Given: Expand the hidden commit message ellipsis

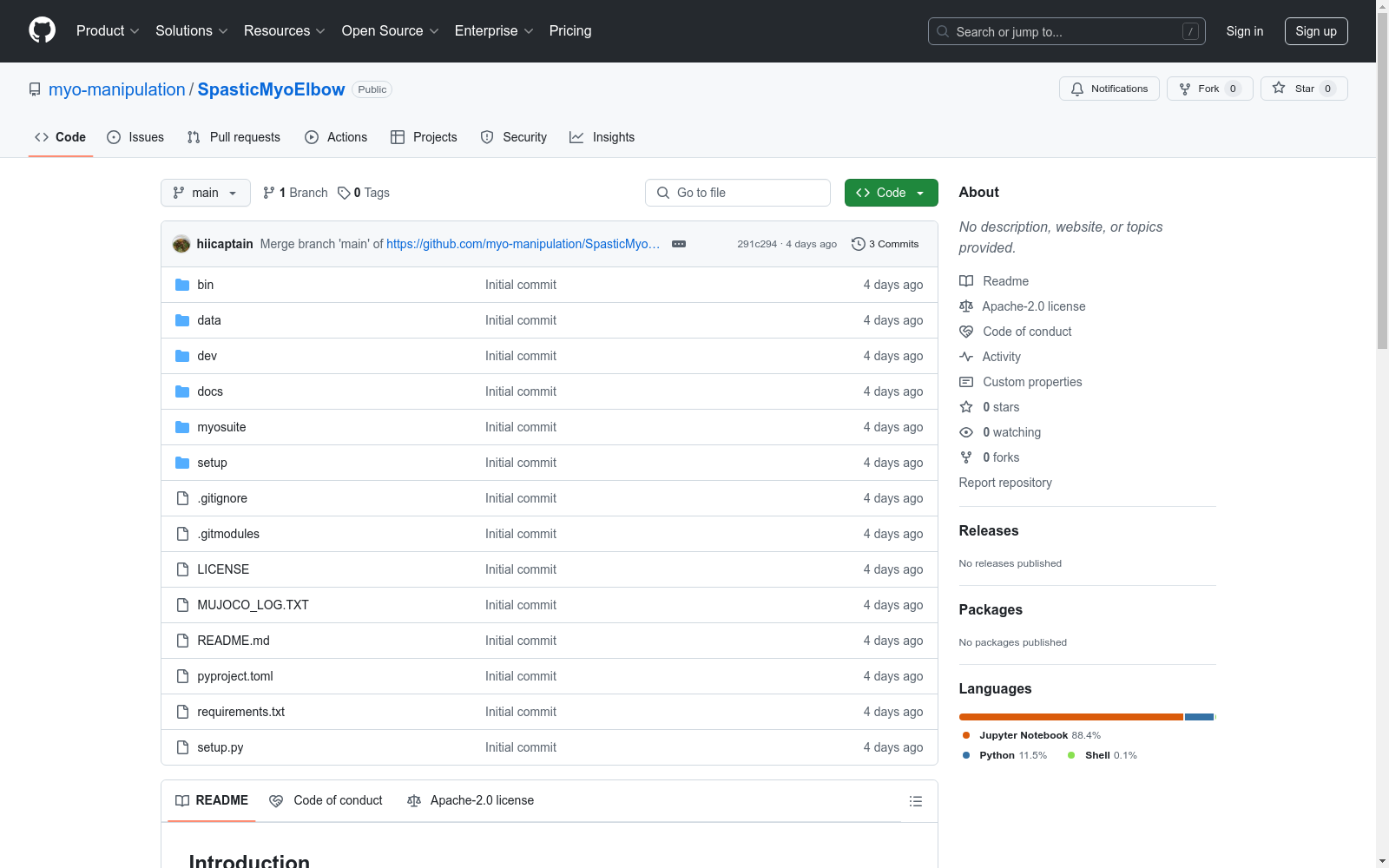Looking at the screenshot, I should [x=679, y=244].
